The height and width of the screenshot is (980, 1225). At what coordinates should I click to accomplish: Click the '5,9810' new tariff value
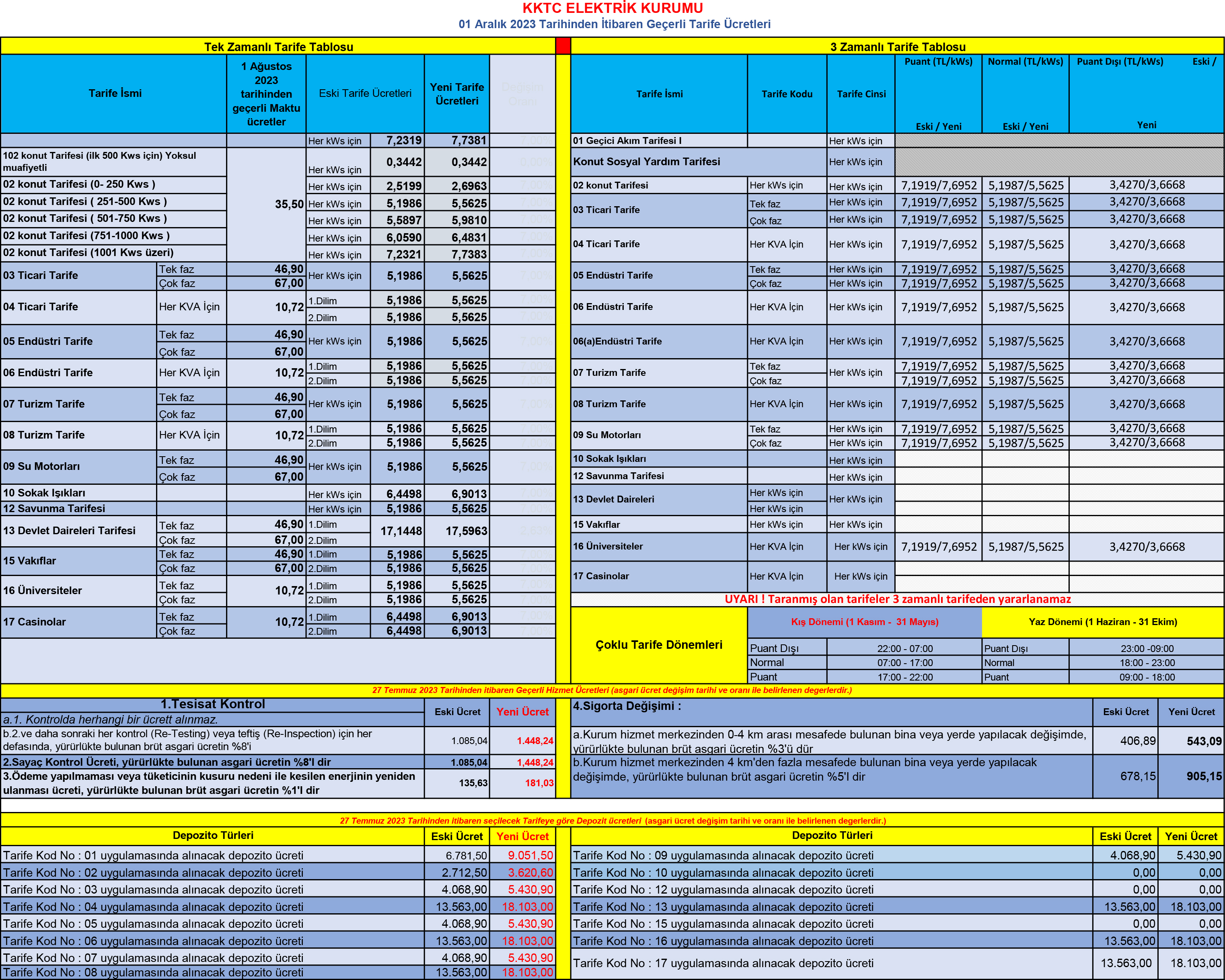coord(457,220)
